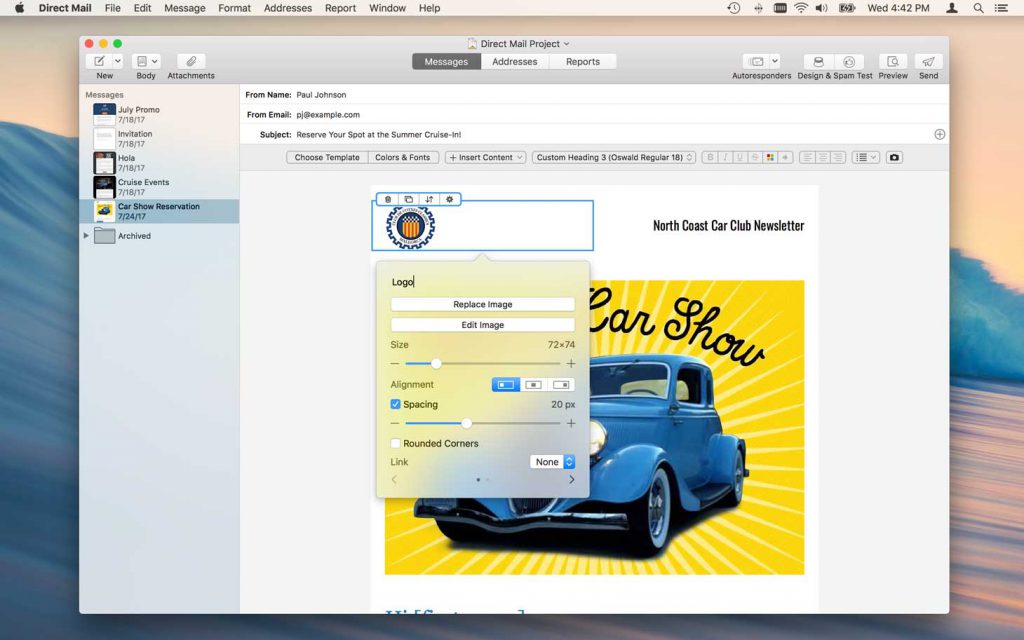Uncheck the Spacing checkbox
1024x640 pixels.
(394, 404)
